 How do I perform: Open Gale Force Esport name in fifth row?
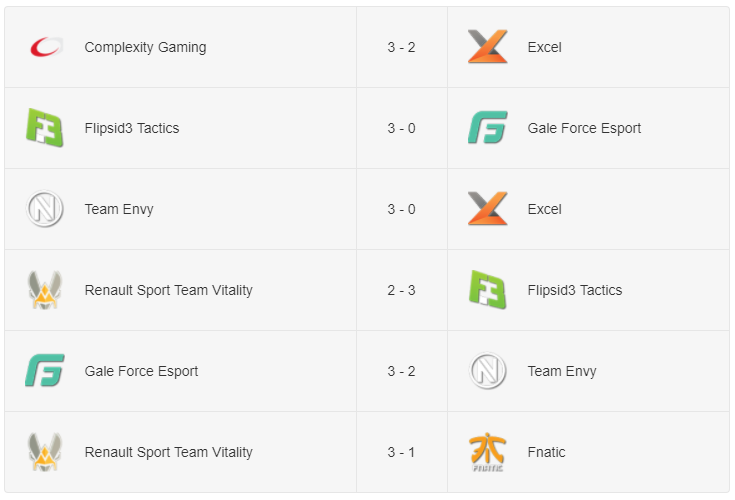pos(141,371)
